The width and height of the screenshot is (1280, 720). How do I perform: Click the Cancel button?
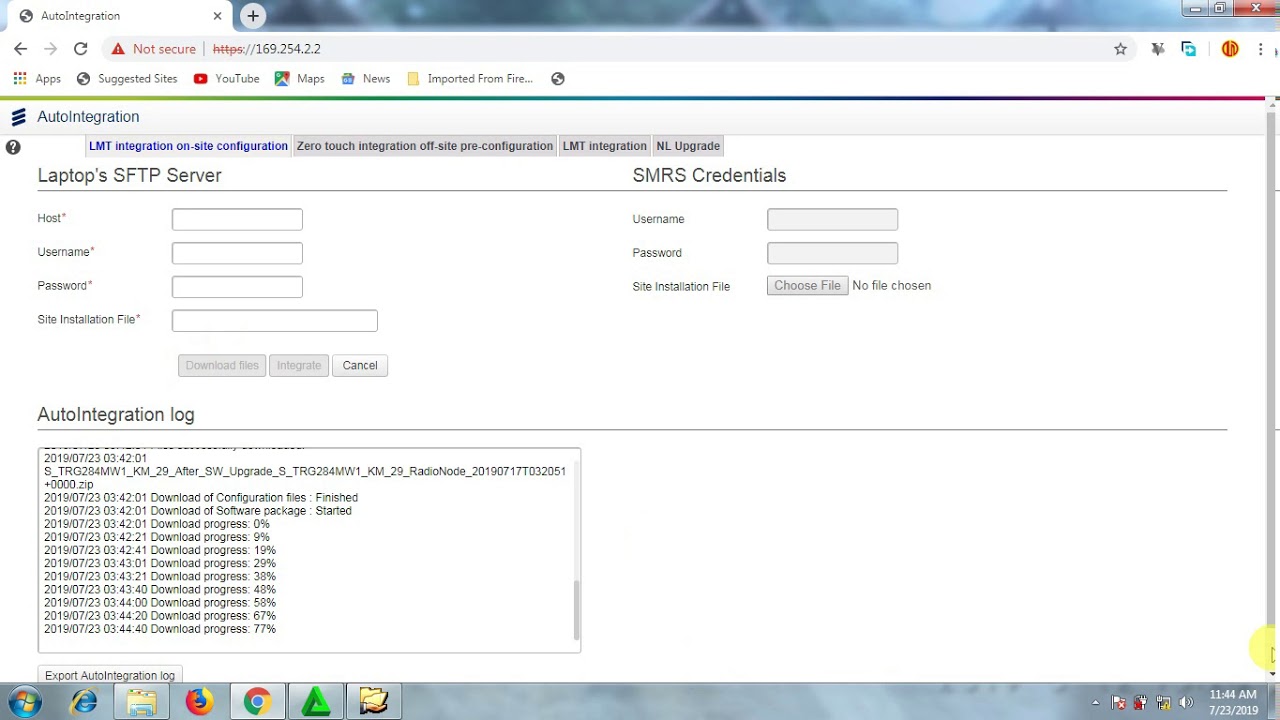tap(360, 365)
